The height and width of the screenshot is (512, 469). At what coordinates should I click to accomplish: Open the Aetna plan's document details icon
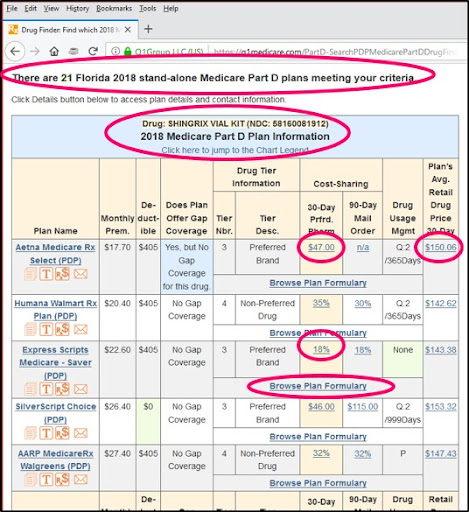pos(30,274)
